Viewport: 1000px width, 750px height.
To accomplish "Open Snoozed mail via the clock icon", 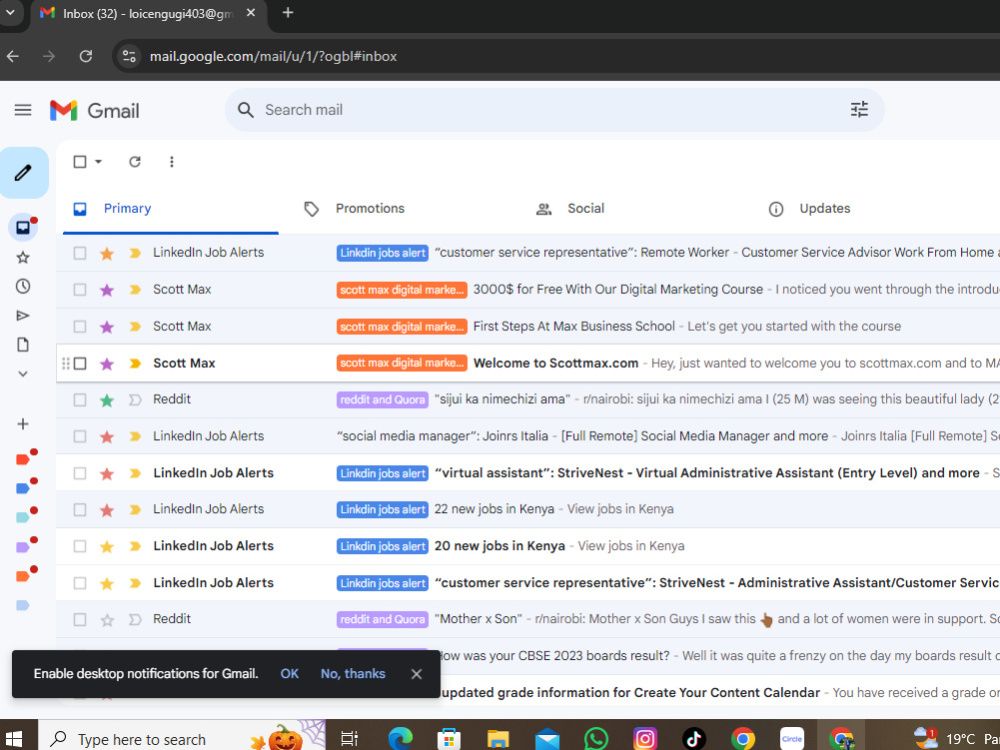I will pyautogui.click(x=23, y=286).
